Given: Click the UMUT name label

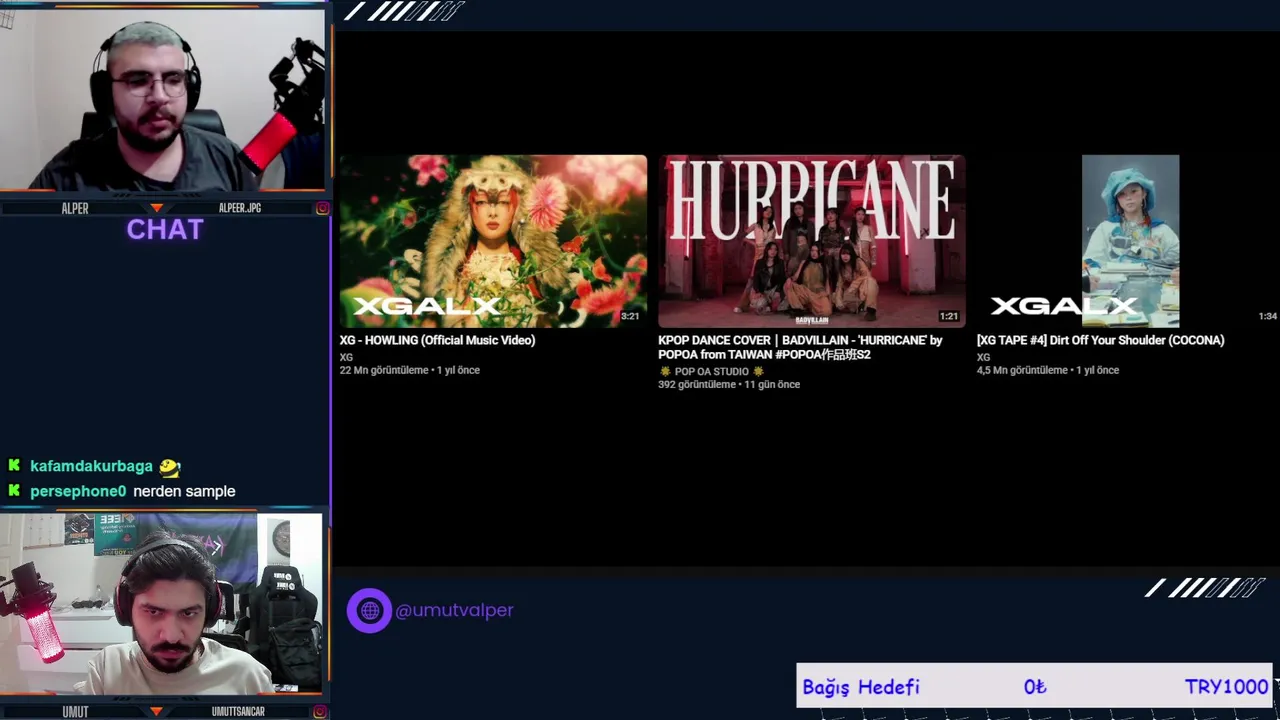Looking at the screenshot, I should coord(75,711).
